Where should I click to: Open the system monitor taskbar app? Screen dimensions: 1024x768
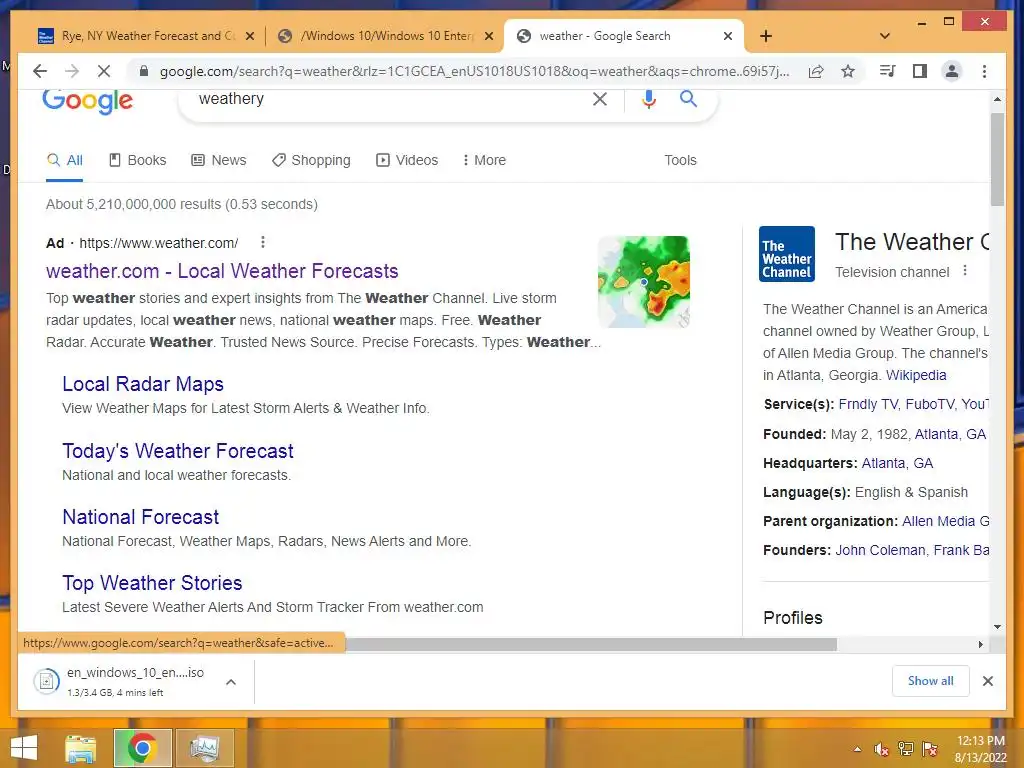point(204,748)
